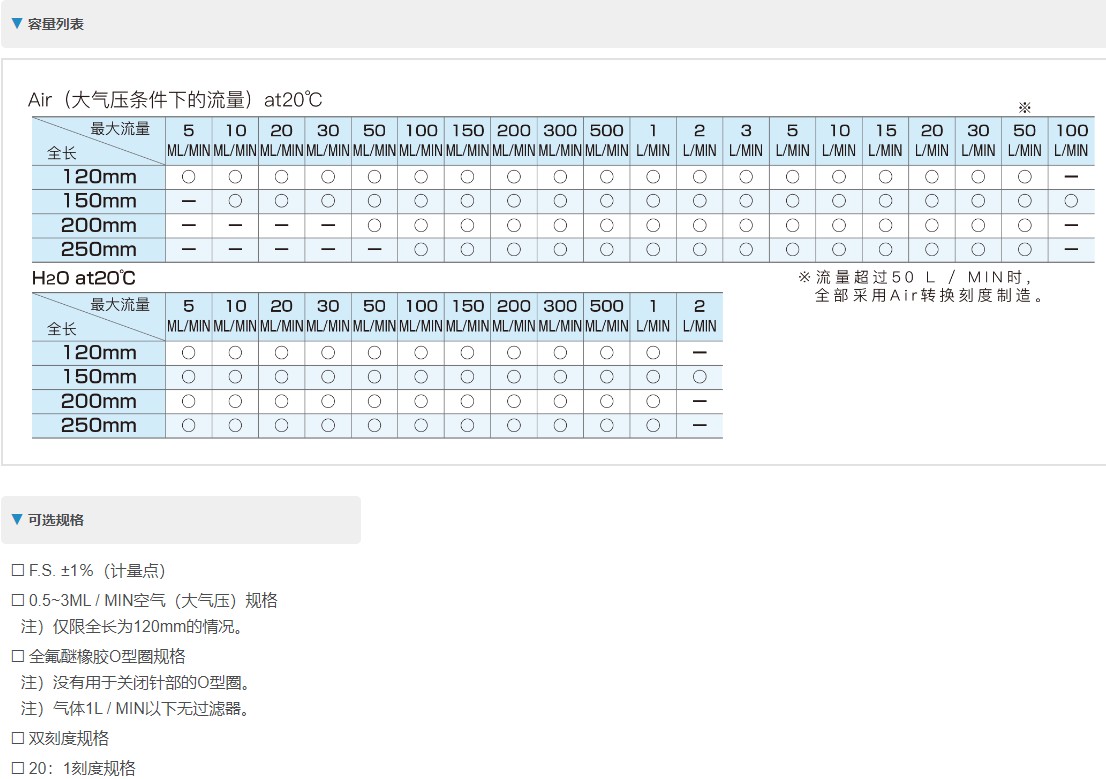Click the H2O at20℃ table title
1106x779 pixels.
tap(83, 278)
